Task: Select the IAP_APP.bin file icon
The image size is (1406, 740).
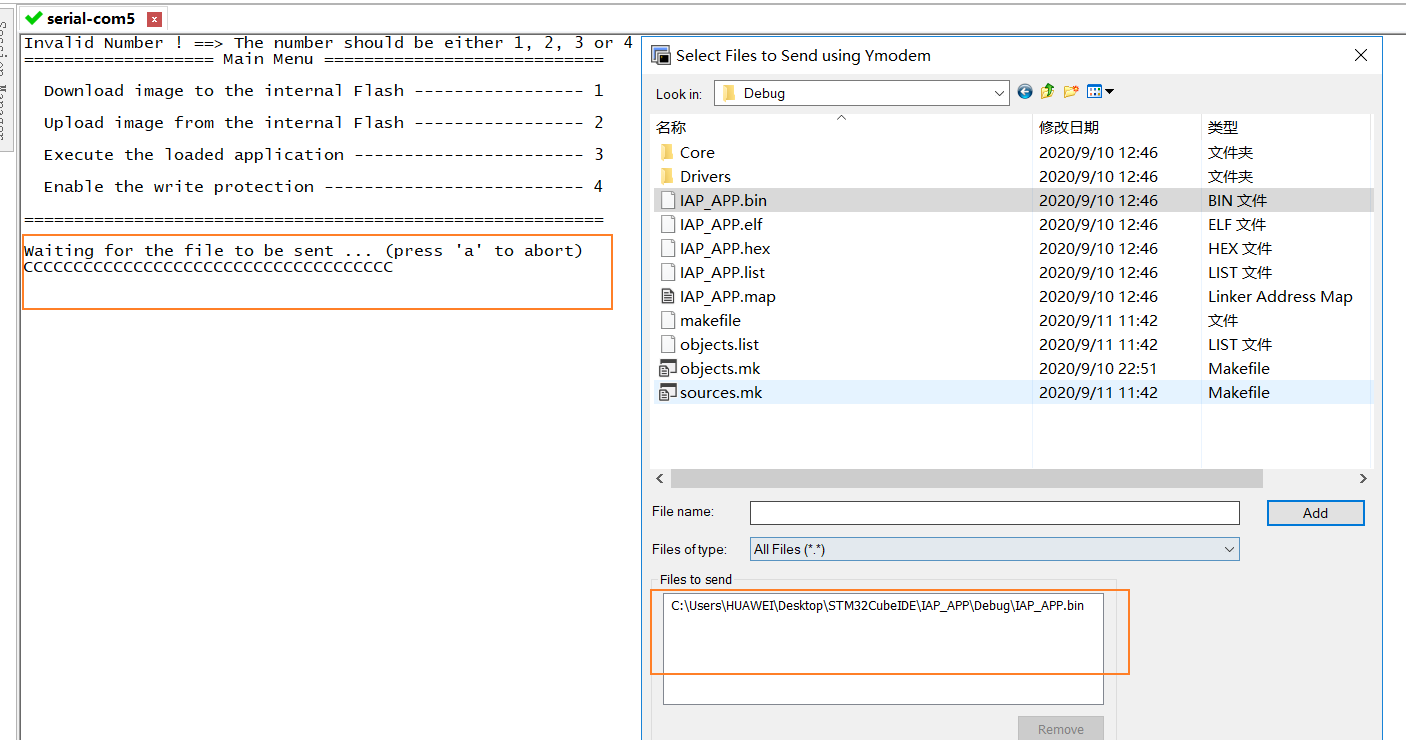Action: (x=667, y=200)
